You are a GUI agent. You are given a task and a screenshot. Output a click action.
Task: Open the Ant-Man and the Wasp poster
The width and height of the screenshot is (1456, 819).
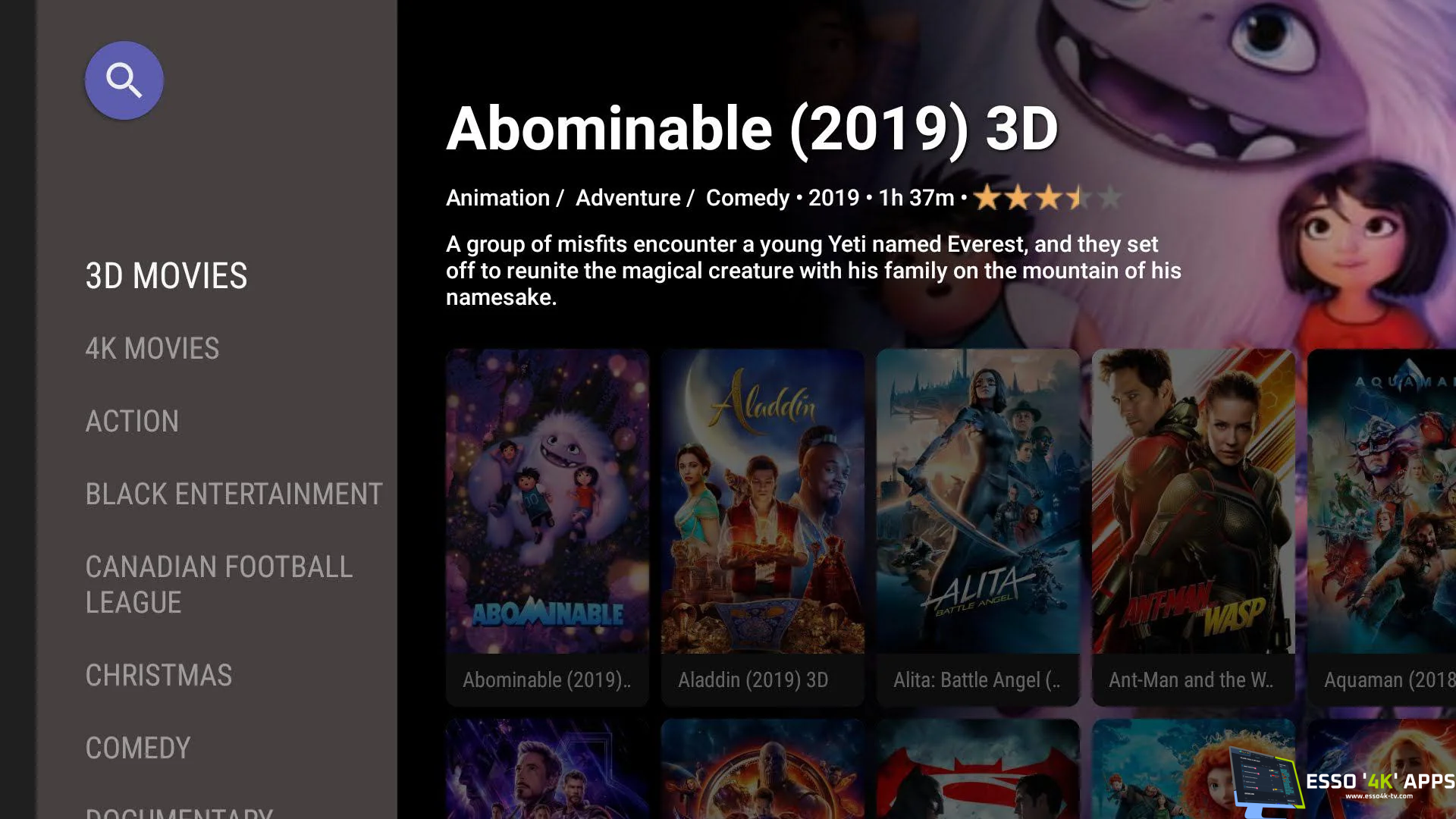click(x=1194, y=501)
